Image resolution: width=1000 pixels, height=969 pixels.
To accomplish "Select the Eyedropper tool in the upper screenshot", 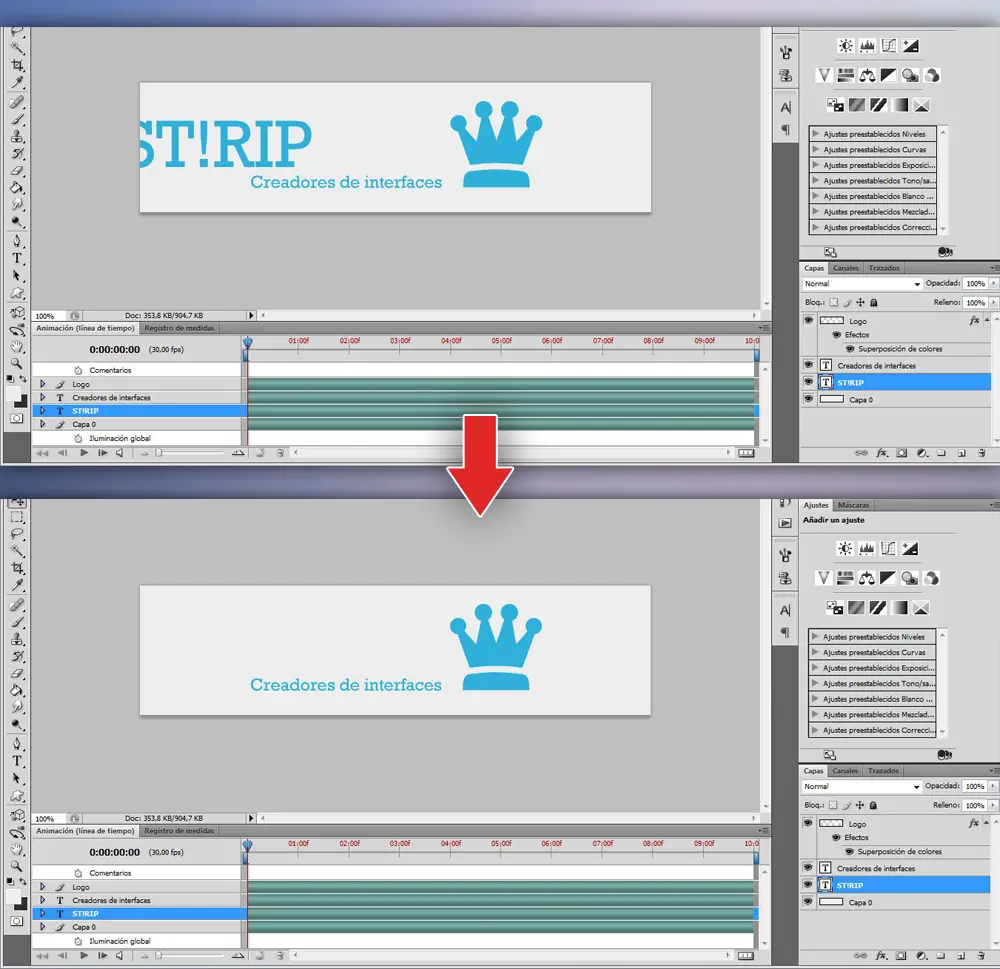I will (x=17, y=82).
